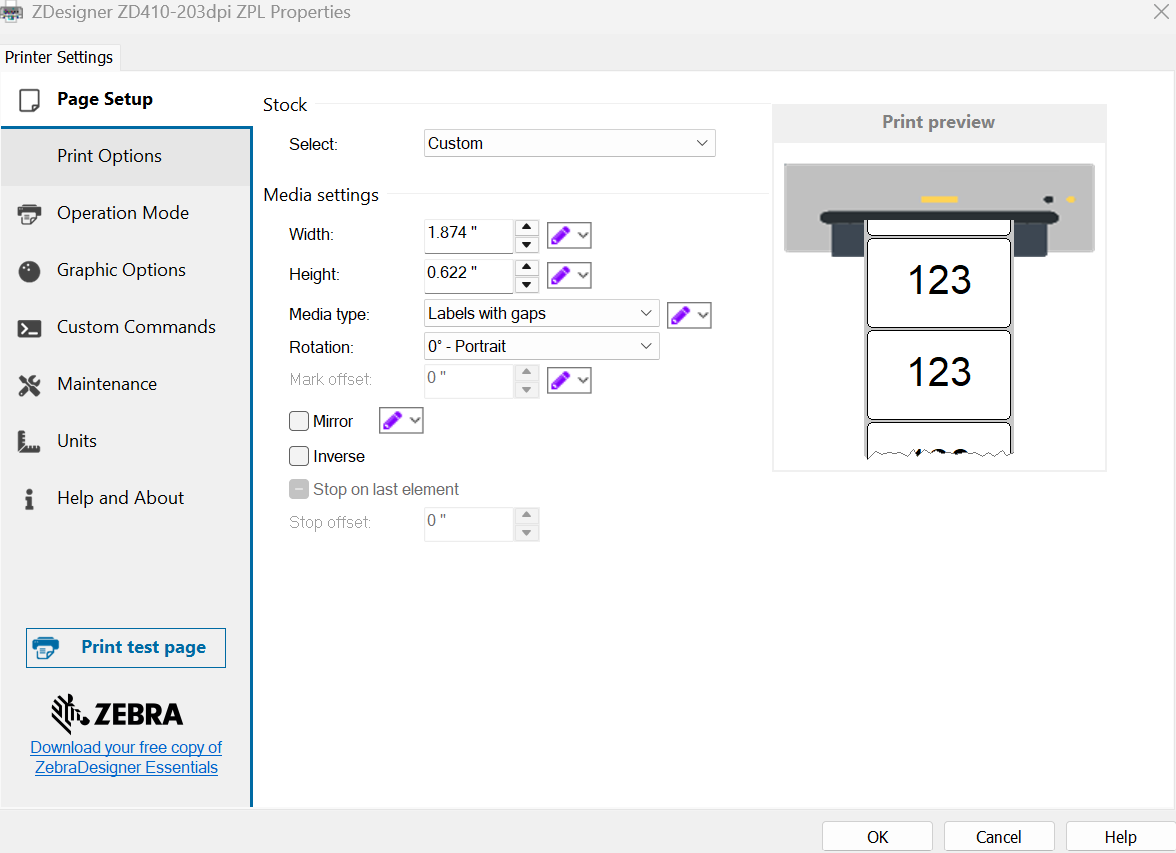Image resolution: width=1176 pixels, height=853 pixels.
Task: Click the Cancel button
Action: pyautogui.click(x=999, y=836)
